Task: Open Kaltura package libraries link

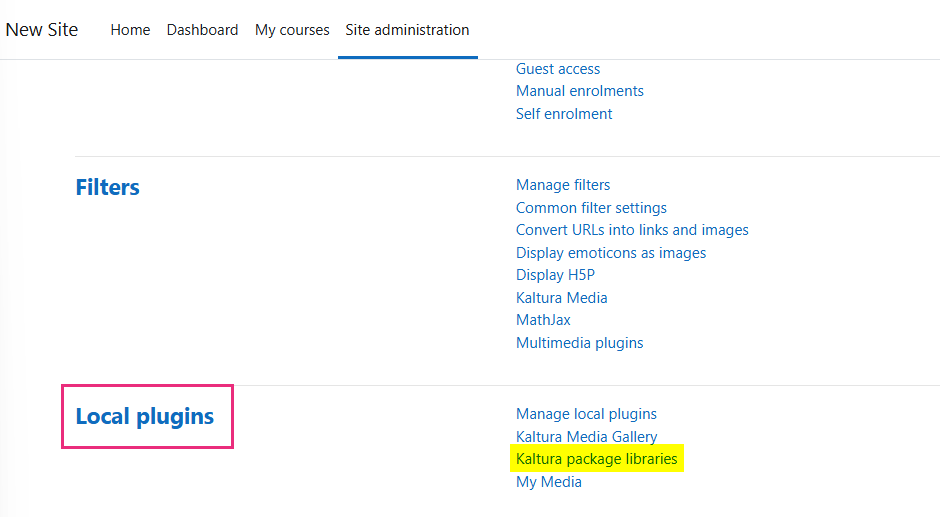Action: coord(597,459)
